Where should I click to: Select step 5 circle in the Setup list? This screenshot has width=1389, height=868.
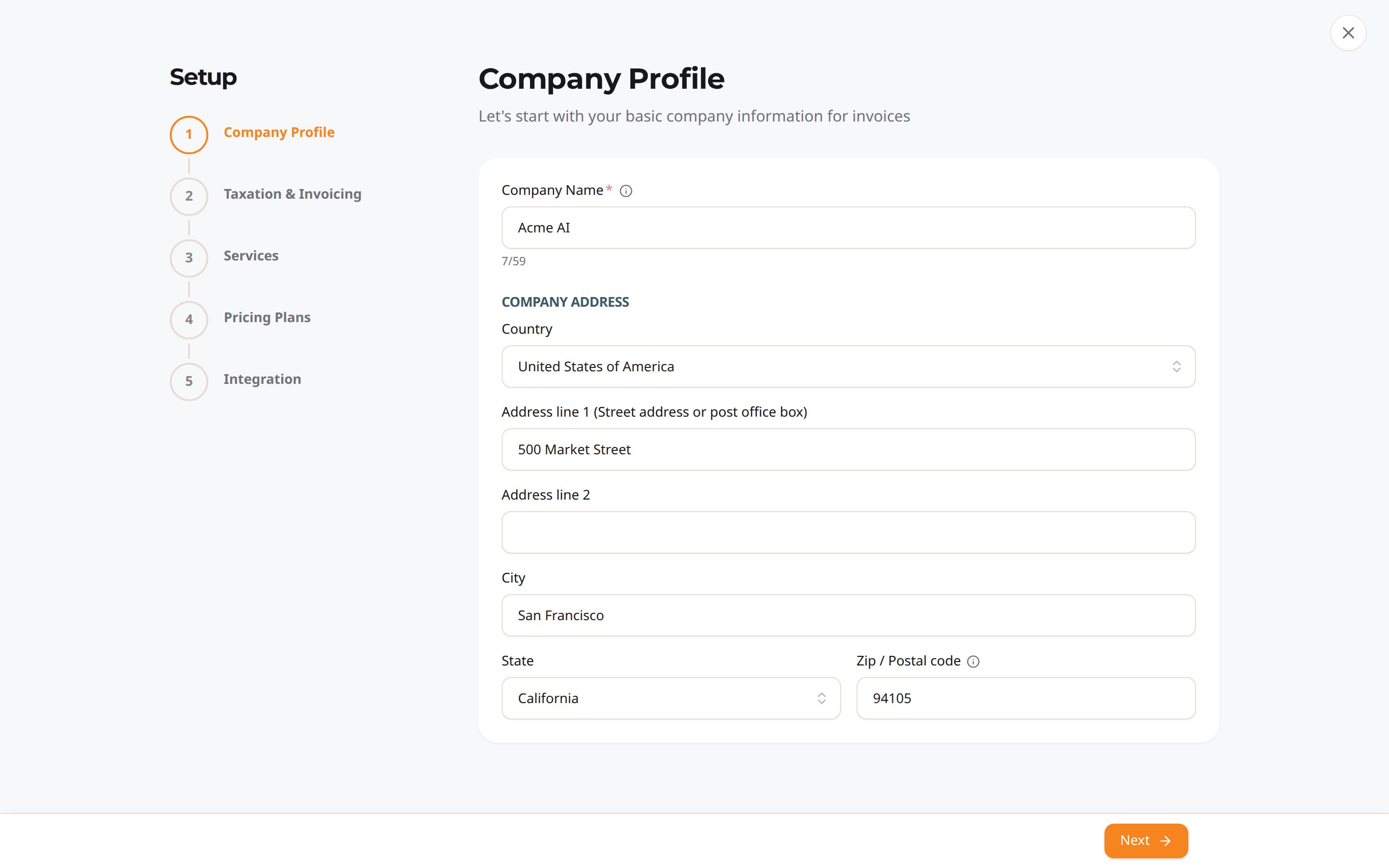click(x=189, y=381)
